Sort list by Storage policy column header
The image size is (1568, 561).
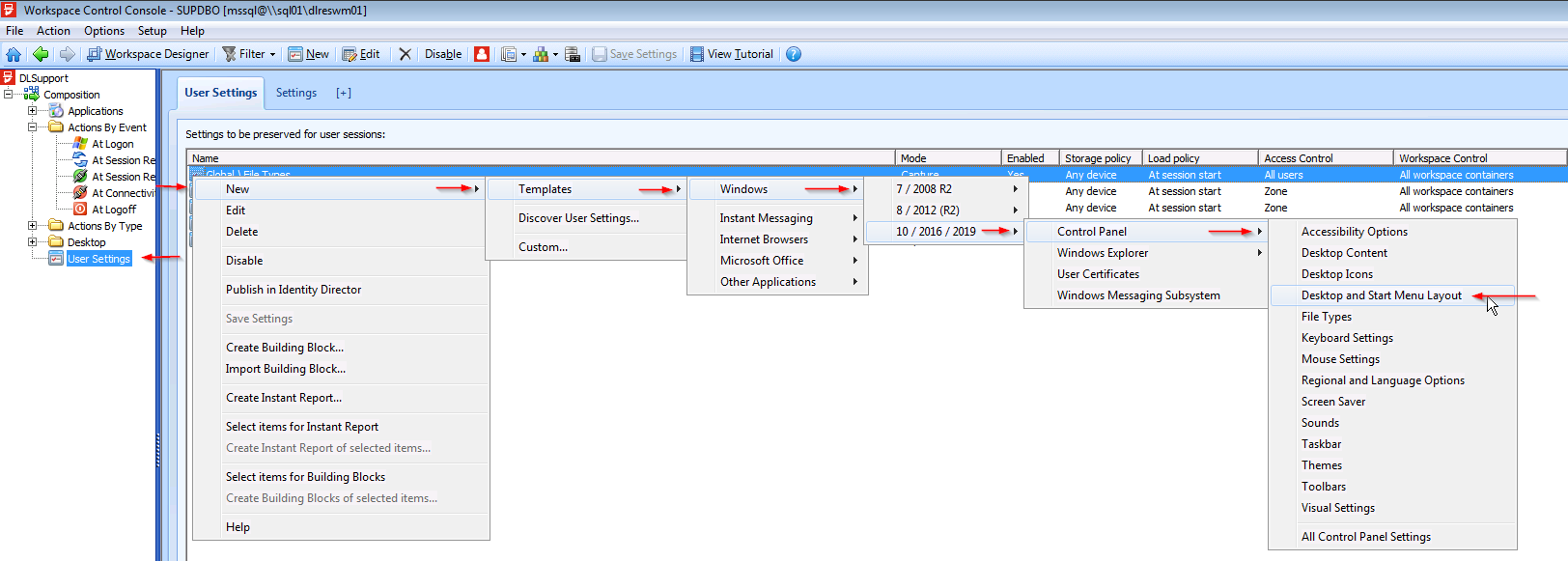1099,158
